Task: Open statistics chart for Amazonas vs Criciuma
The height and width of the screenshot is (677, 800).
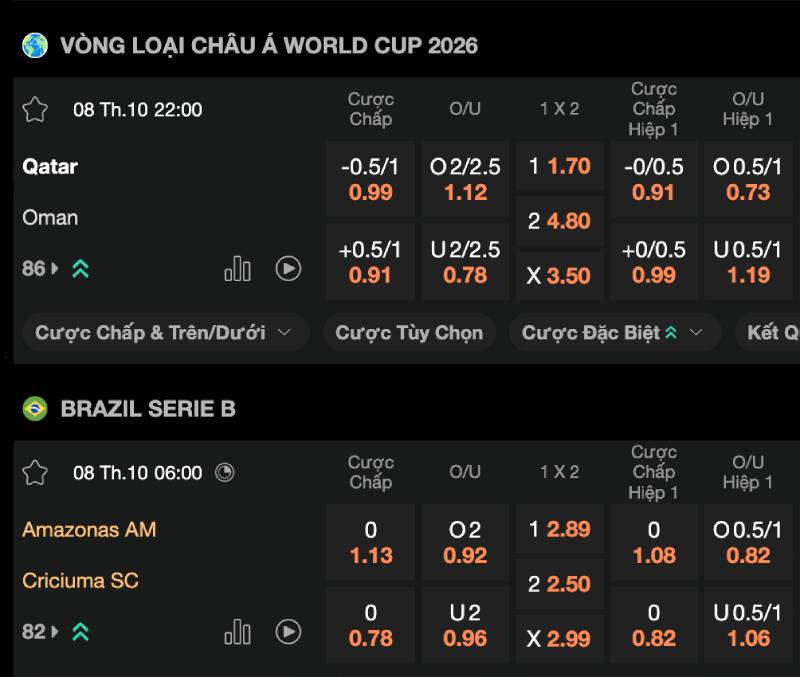Action: [x=238, y=631]
